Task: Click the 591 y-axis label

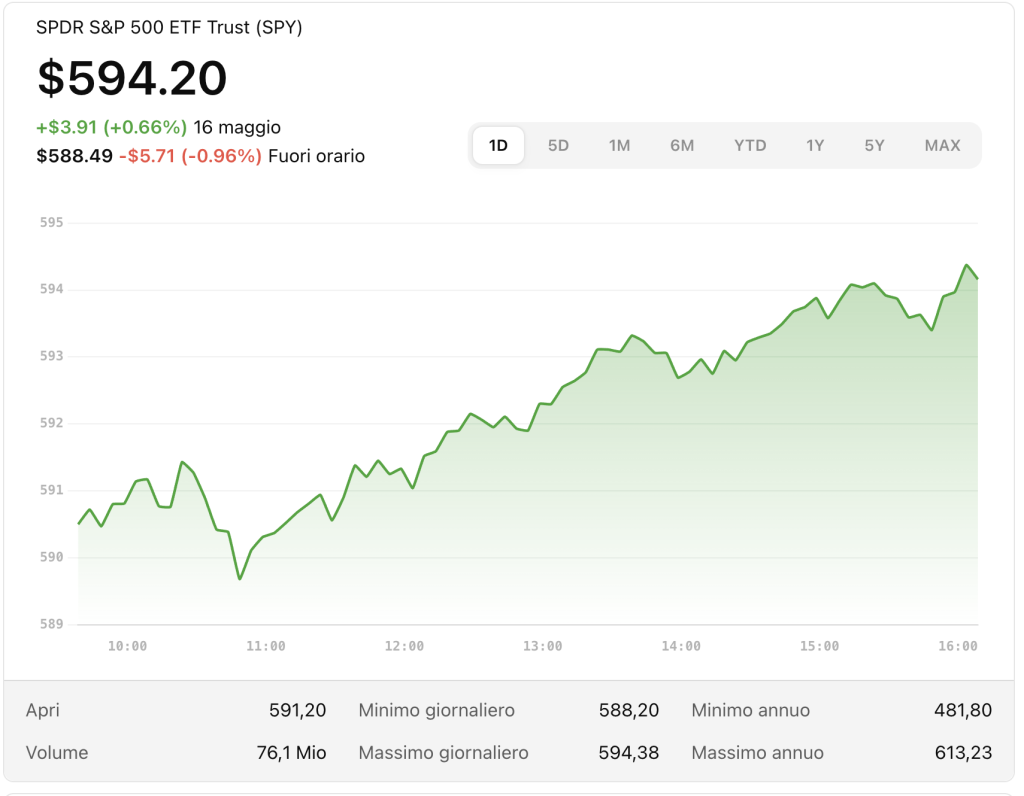Action: coord(52,490)
